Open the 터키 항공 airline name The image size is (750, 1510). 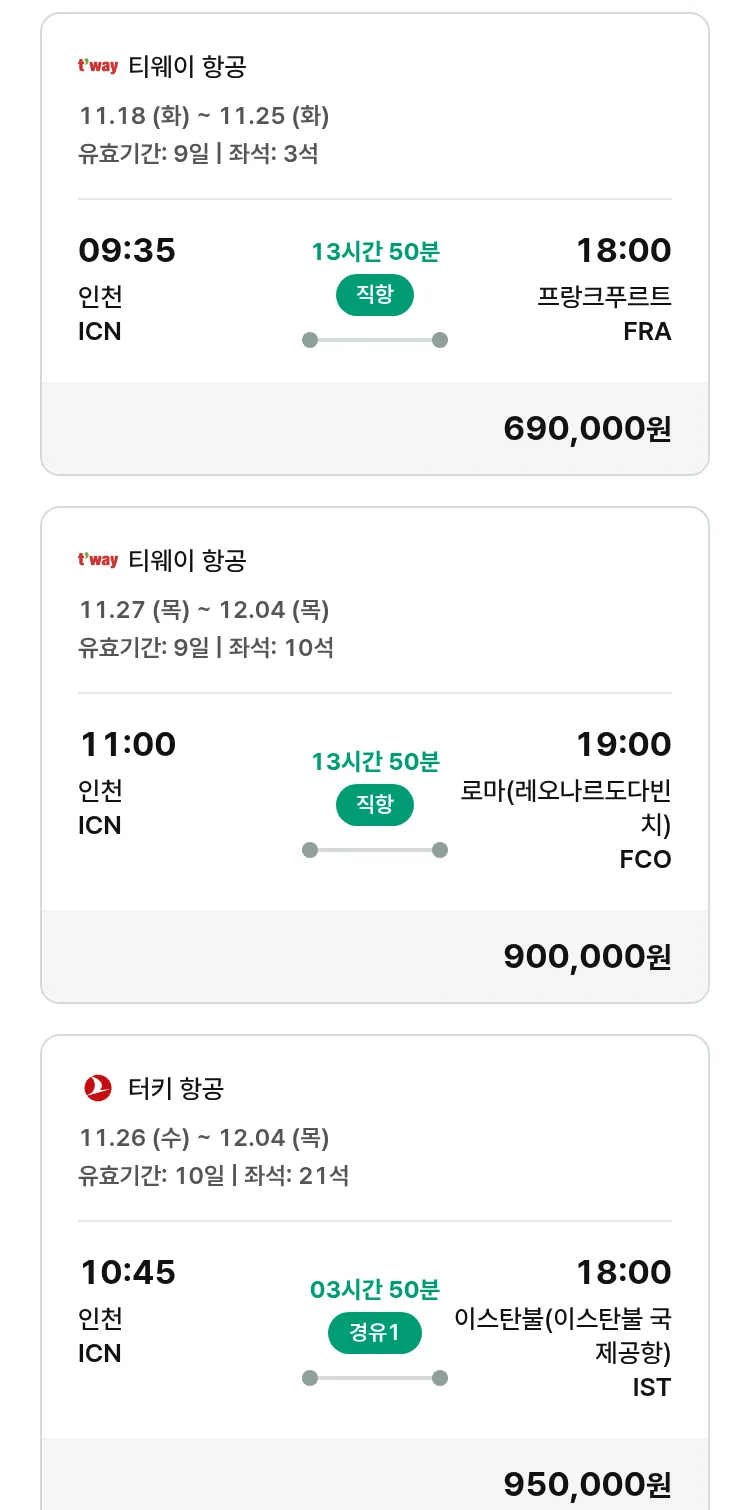pos(176,1088)
